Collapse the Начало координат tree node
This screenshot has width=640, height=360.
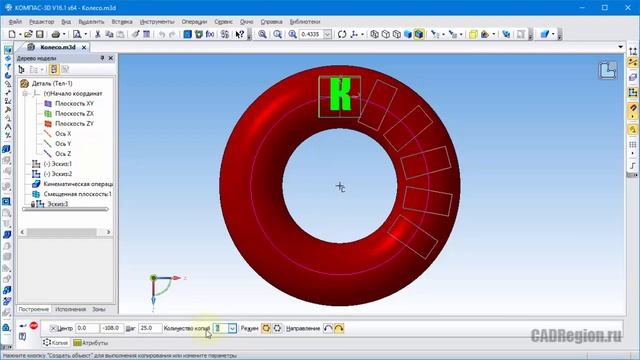(x=25, y=93)
